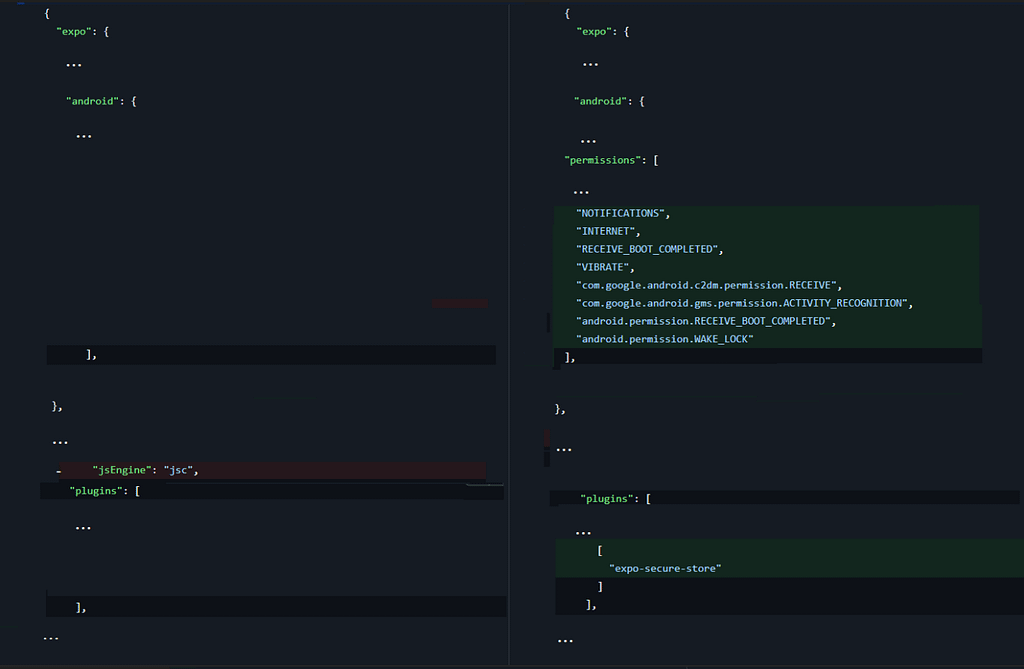This screenshot has height=669, width=1024.
Task: Click the "INTERNET" permission entry
Action: coord(607,231)
